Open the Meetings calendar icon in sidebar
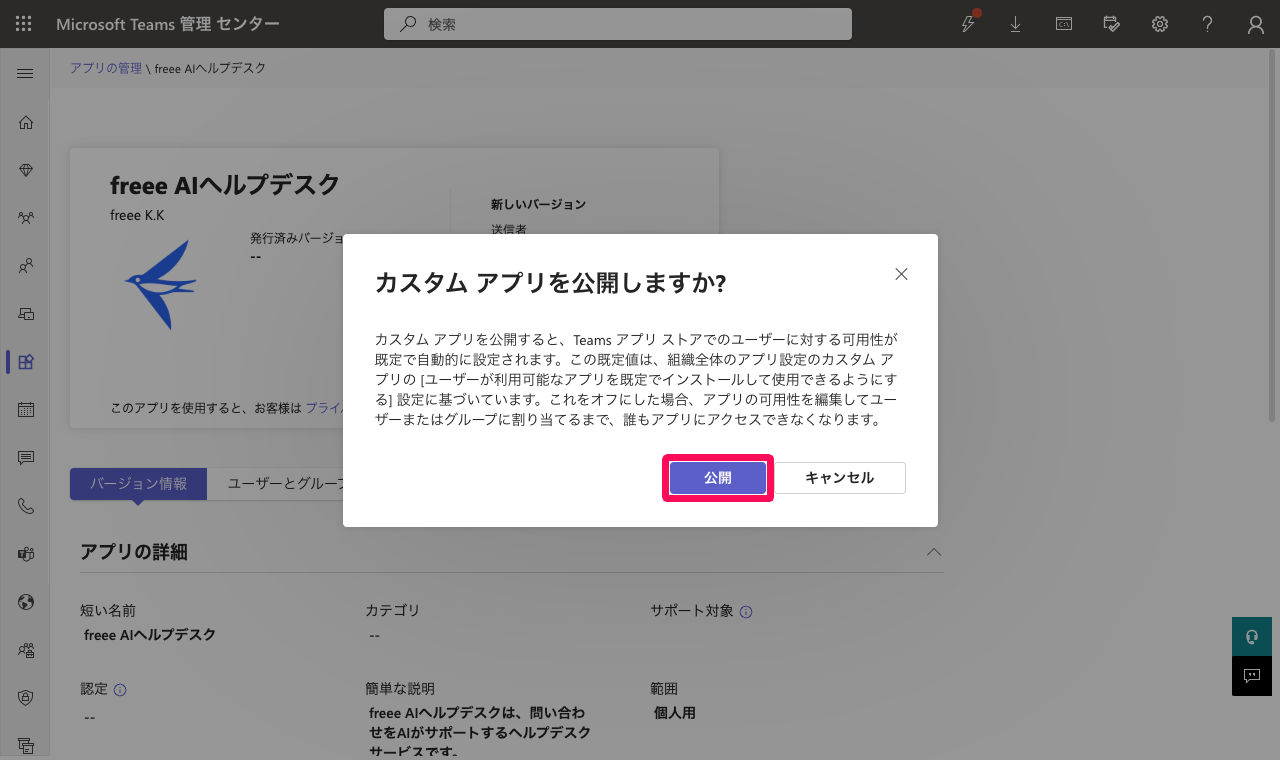The height and width of the screenshot is (760, 1280). coord(26,410)
